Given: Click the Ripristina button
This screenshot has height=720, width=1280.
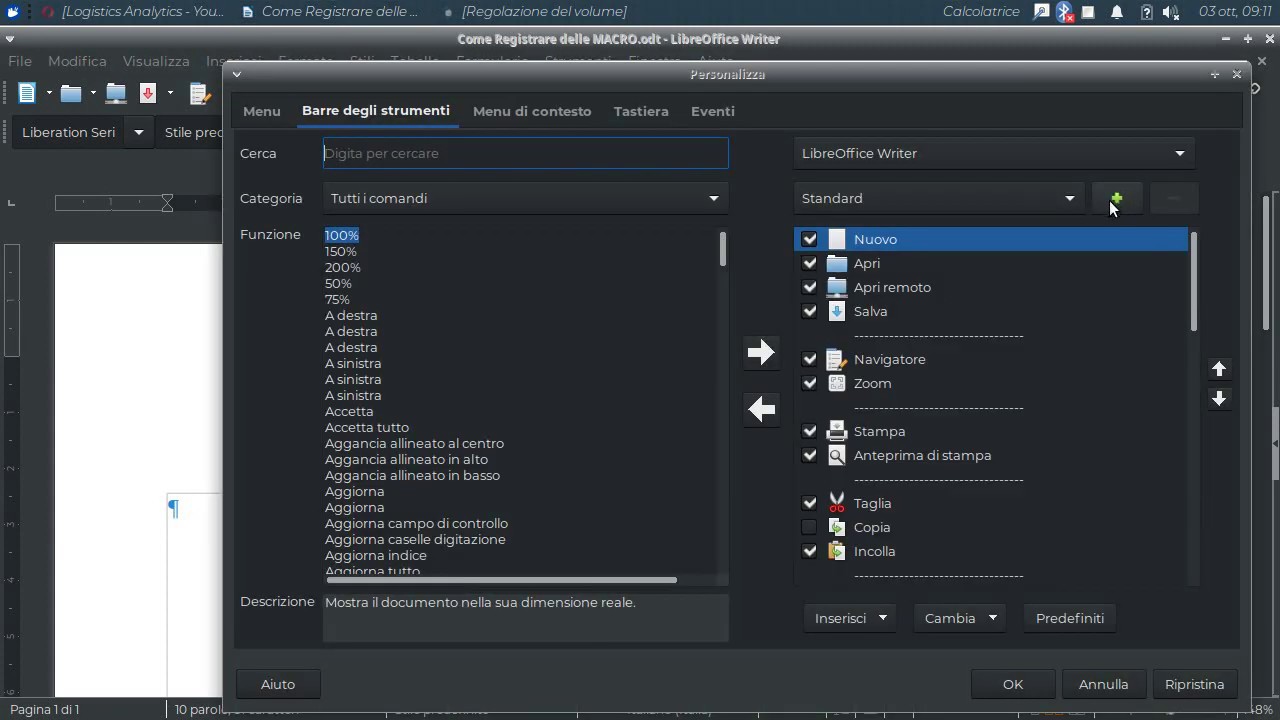Looking at the screenshot, I should point(1194,684).
